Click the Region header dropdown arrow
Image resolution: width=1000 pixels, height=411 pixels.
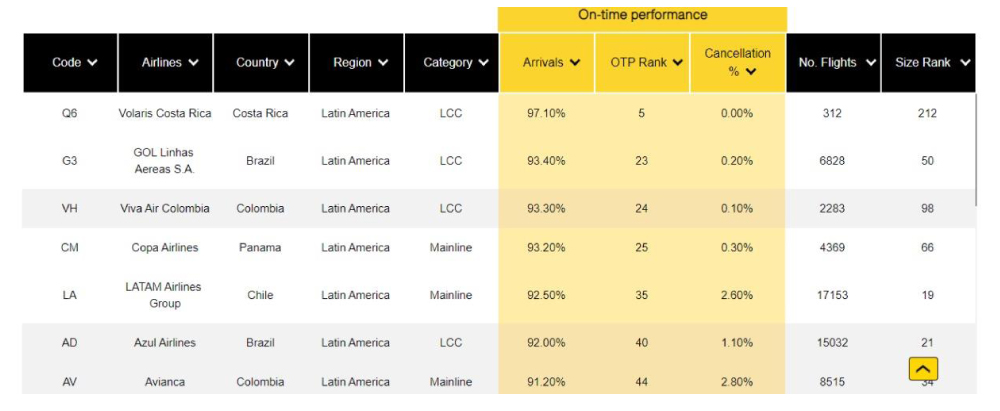383,63
